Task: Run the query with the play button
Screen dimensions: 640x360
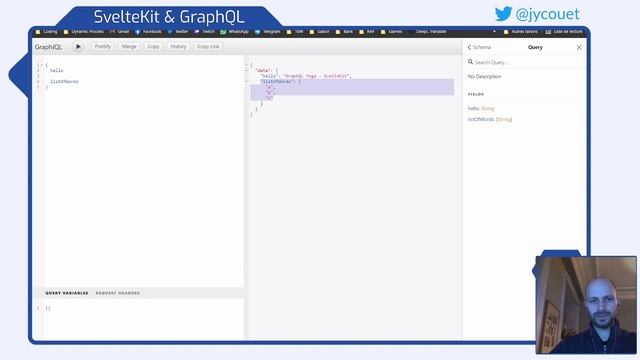Action: pyautogui.click(x=78, y=47)
